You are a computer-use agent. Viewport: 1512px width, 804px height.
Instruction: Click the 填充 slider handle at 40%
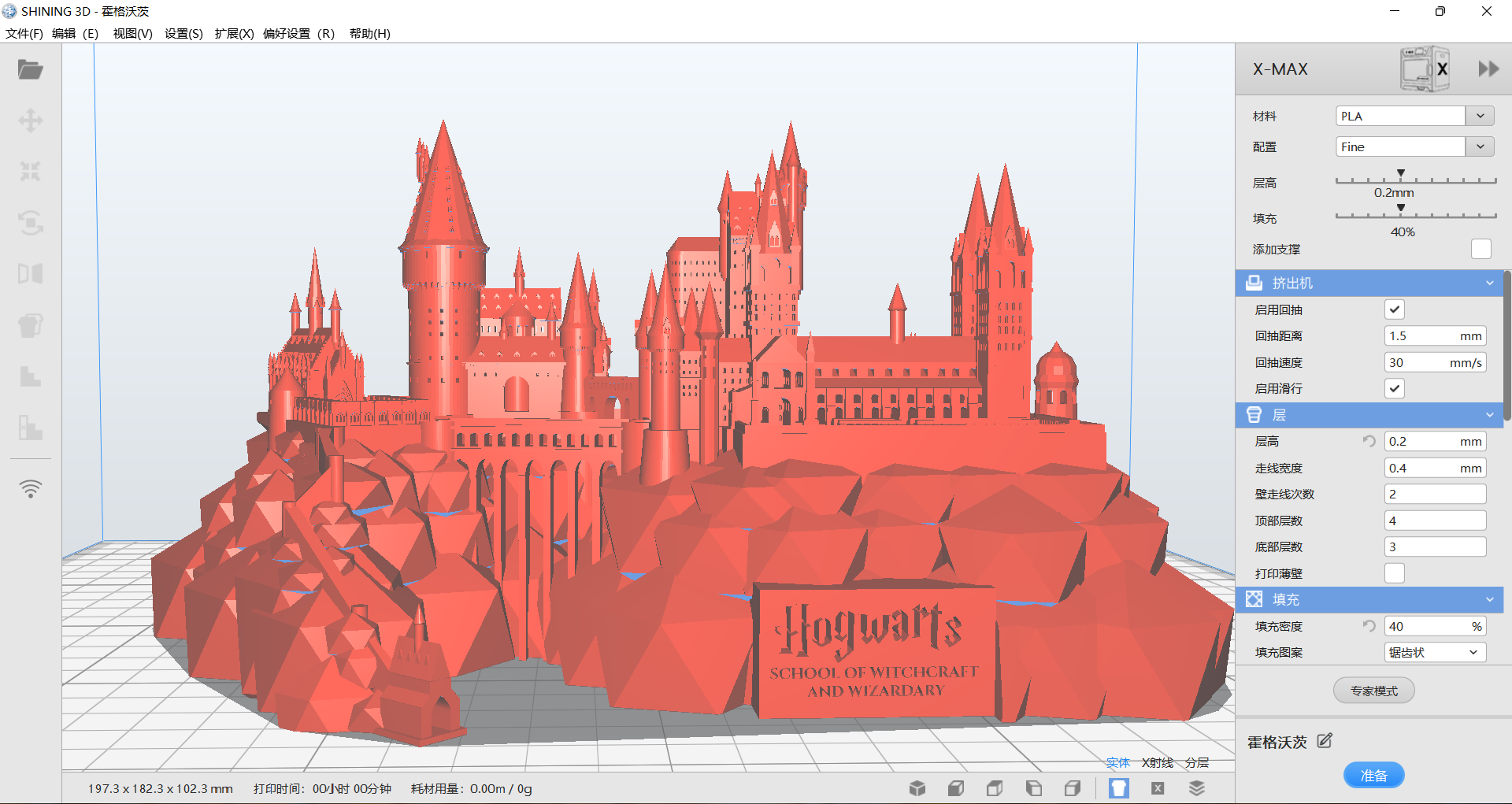(1401, 208)
